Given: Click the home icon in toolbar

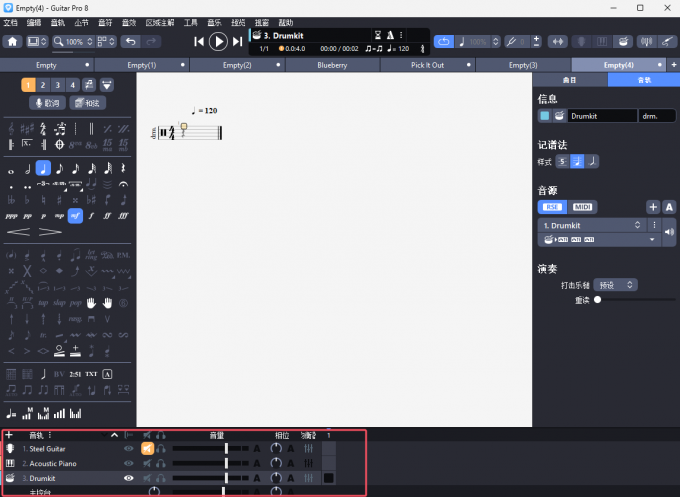Looking at the screenshot, I should [13, 41].
